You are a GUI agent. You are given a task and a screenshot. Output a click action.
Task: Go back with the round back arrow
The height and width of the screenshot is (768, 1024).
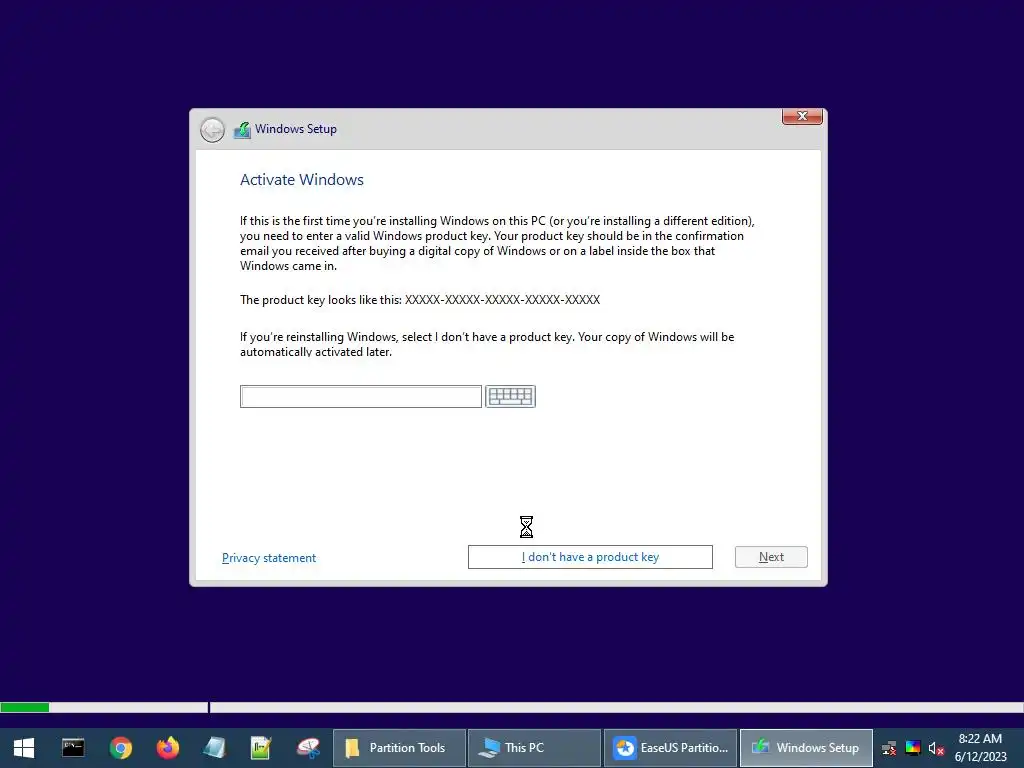[212, 130]
